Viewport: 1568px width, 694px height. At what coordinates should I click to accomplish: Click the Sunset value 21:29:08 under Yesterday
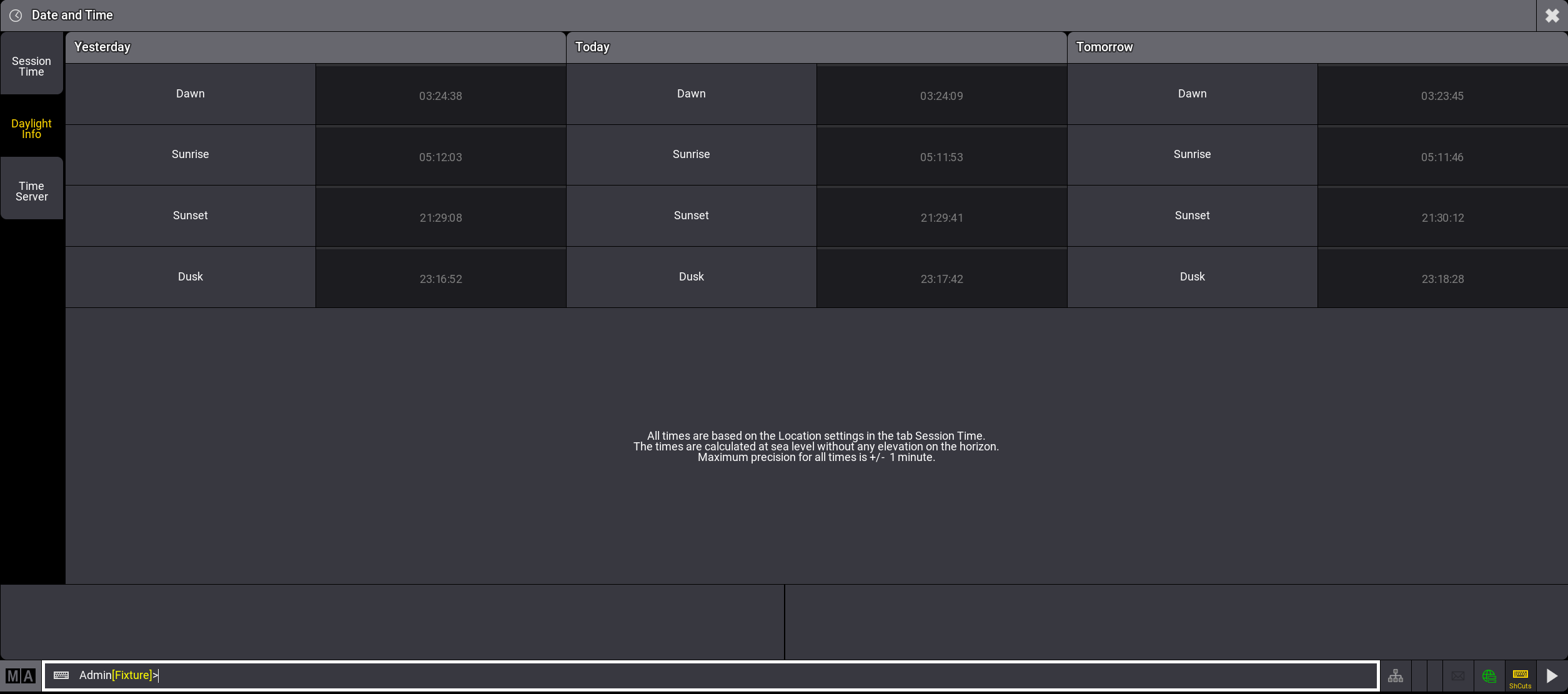click(x=440, y=217)
